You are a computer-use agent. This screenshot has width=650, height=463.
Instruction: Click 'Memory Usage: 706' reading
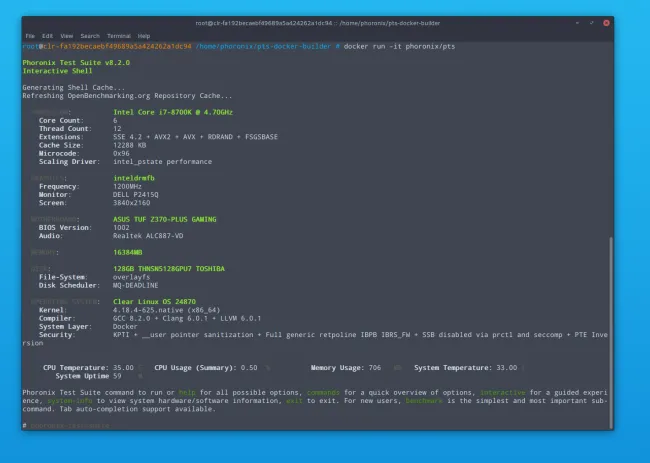[x=346, y=368]
